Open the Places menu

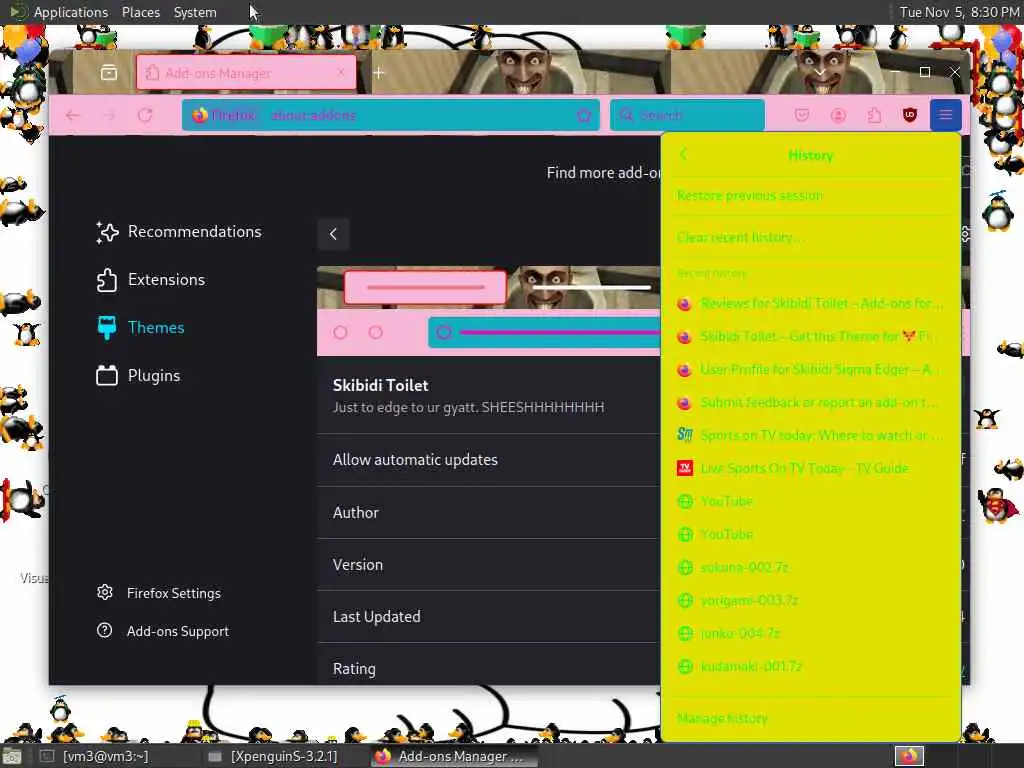coord(140,12)
